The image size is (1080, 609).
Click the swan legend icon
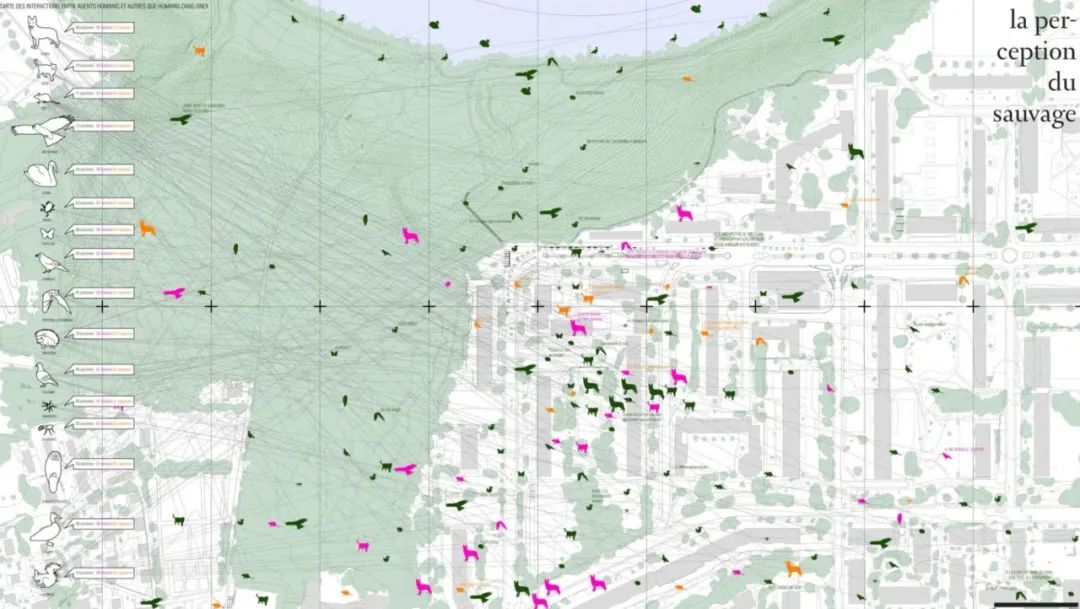pos(44,172)
